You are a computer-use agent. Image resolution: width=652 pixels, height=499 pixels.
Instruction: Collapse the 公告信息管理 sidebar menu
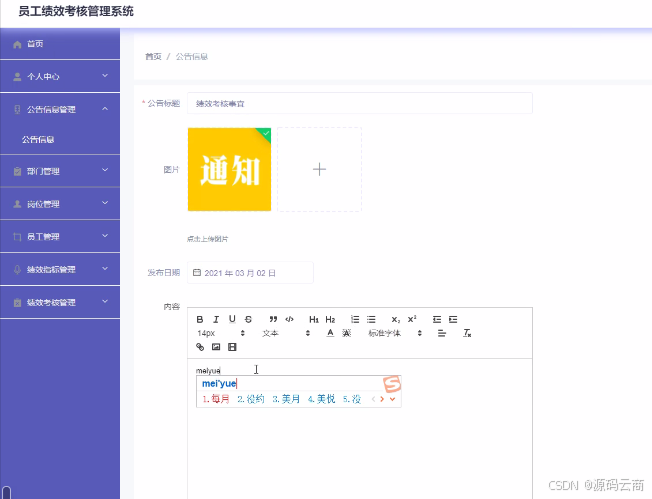coord(60,109)
